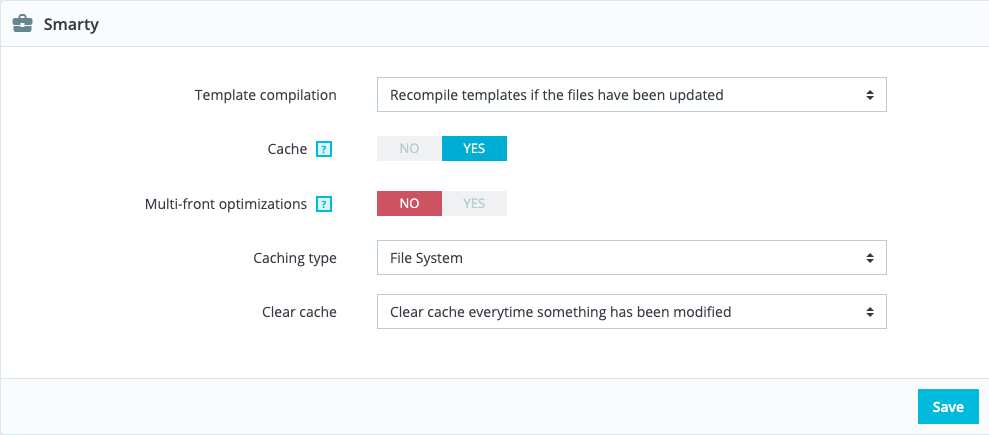Click the Caching type dropdown arrow
The width and height of the screenshot is (989, 435).
pos(869,258)
